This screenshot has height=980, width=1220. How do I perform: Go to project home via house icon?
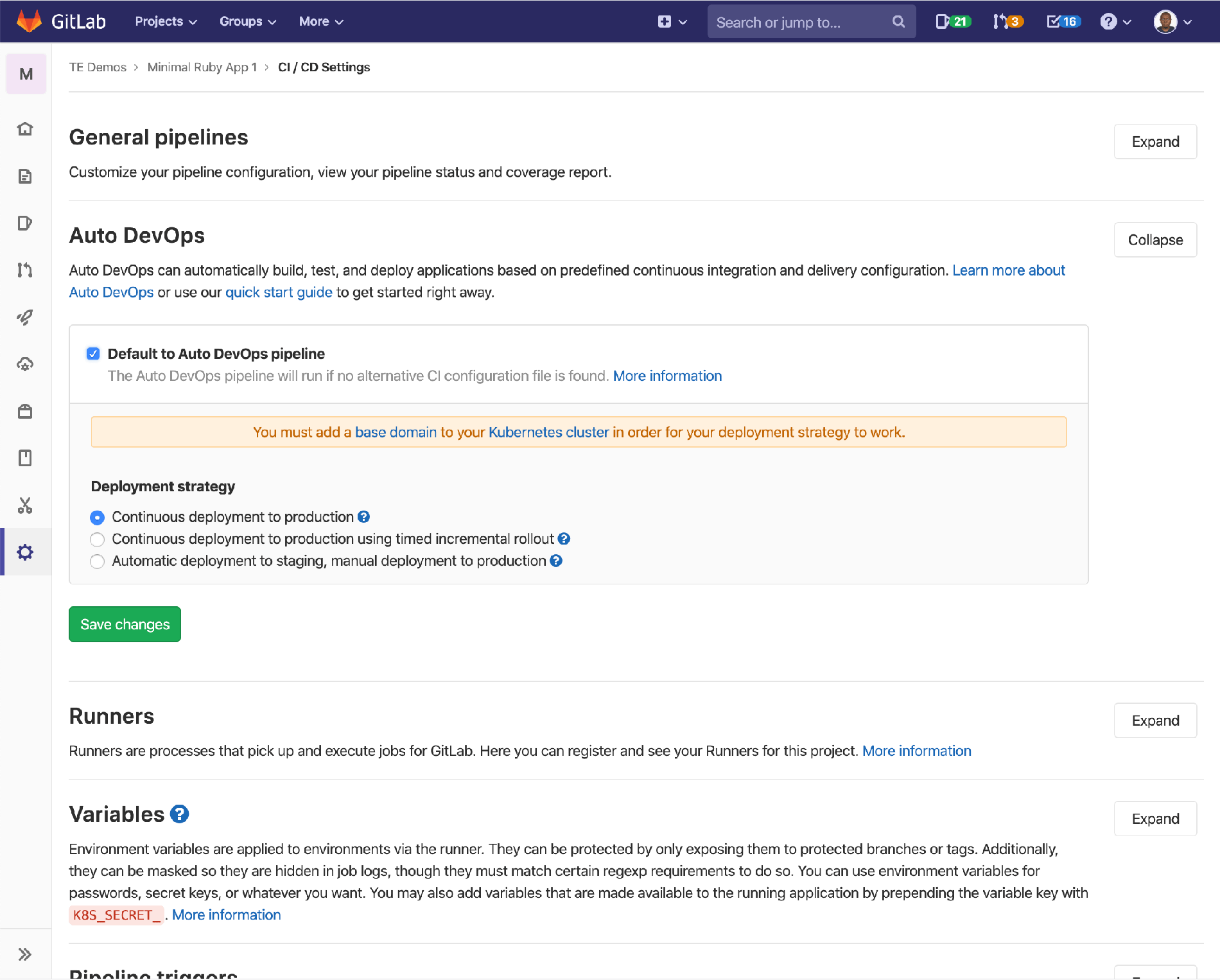[25, 129]
